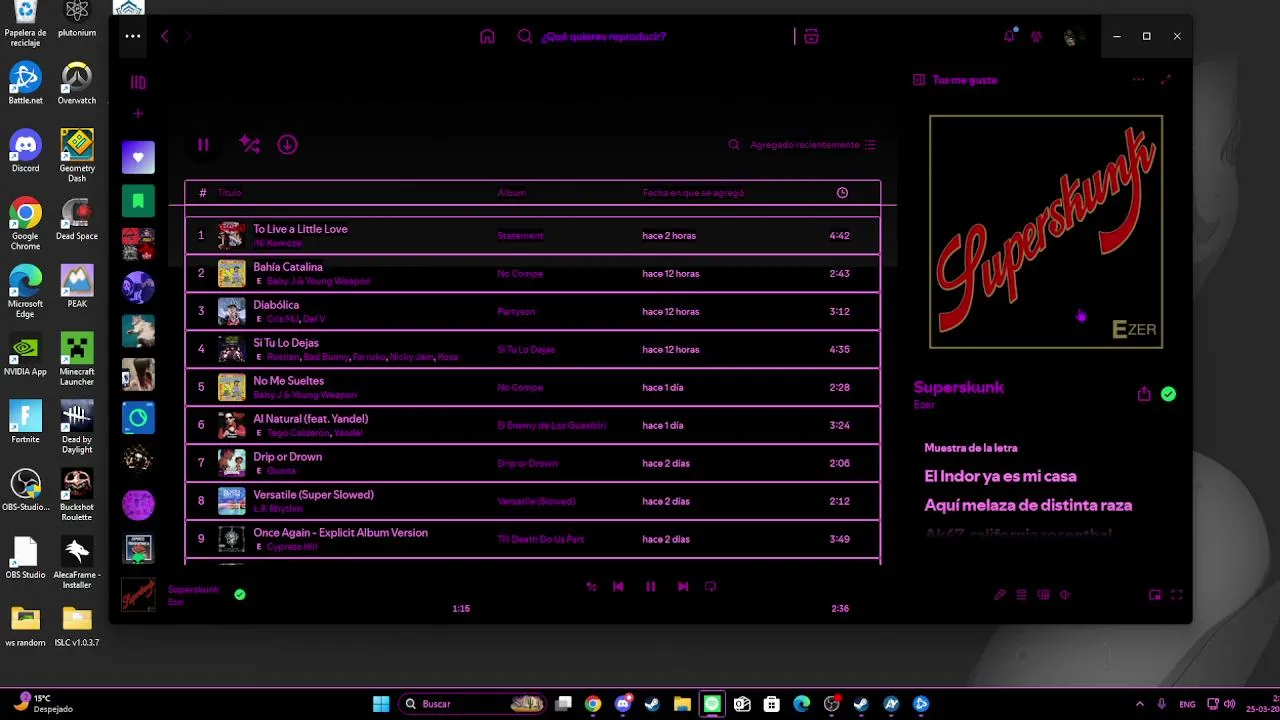
Task: Toggle the green saved checkmark in Now Playing panel
Action: click(x=1168, y=394)
